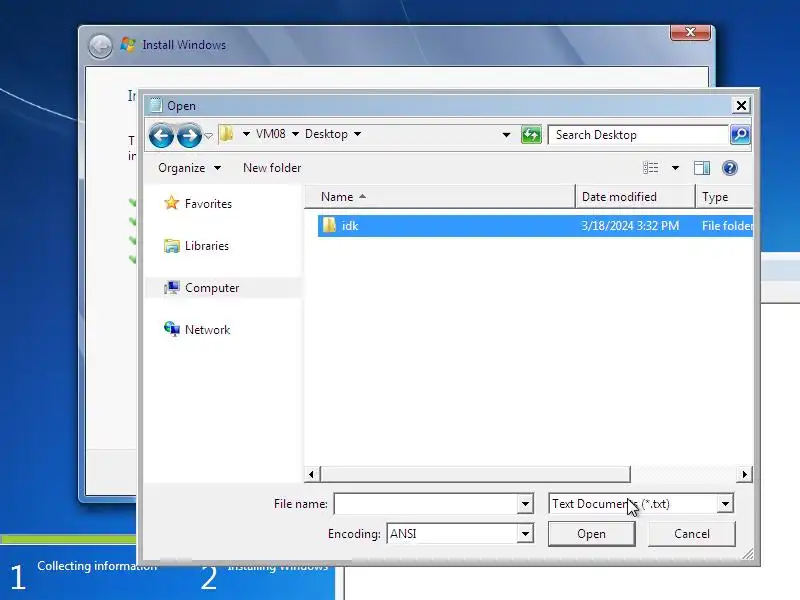Open the File name dropdown arrow
The height and width of the screenshot is (600, 800).
pyautogui.click(x=525, y=504)
